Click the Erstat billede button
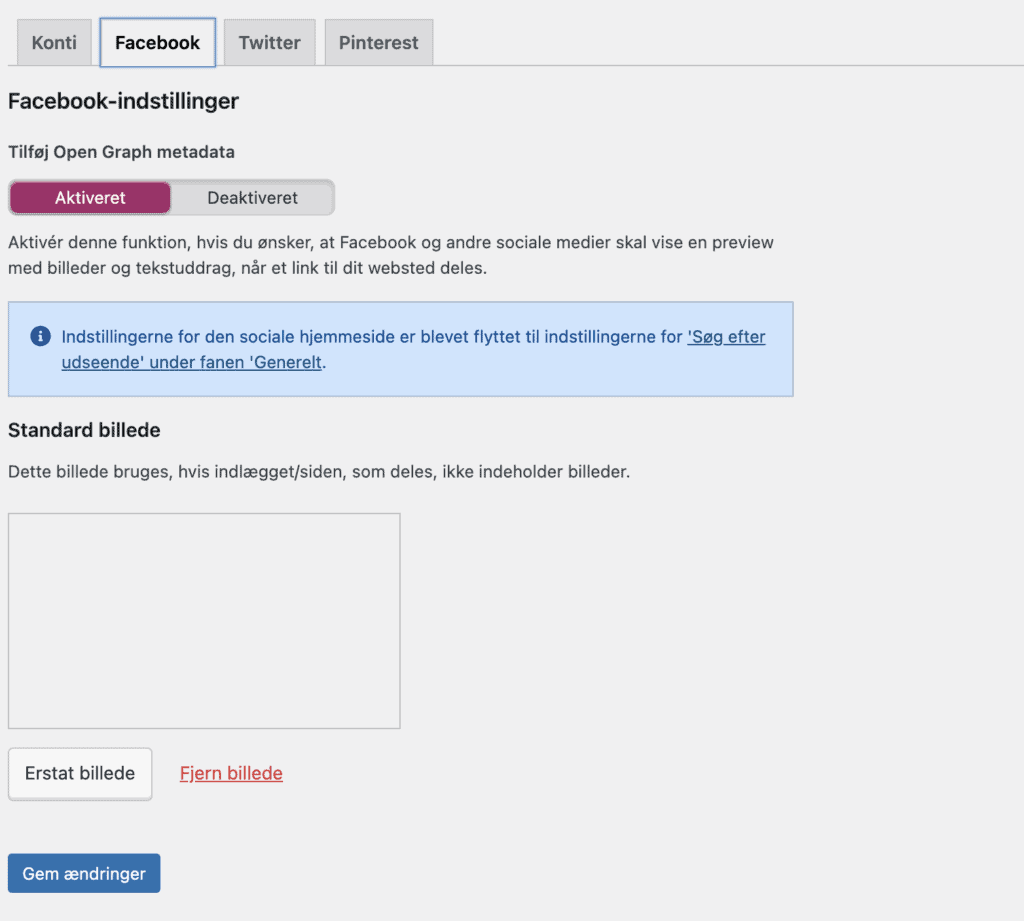The image size is (1024, 921). click(80, 773)
